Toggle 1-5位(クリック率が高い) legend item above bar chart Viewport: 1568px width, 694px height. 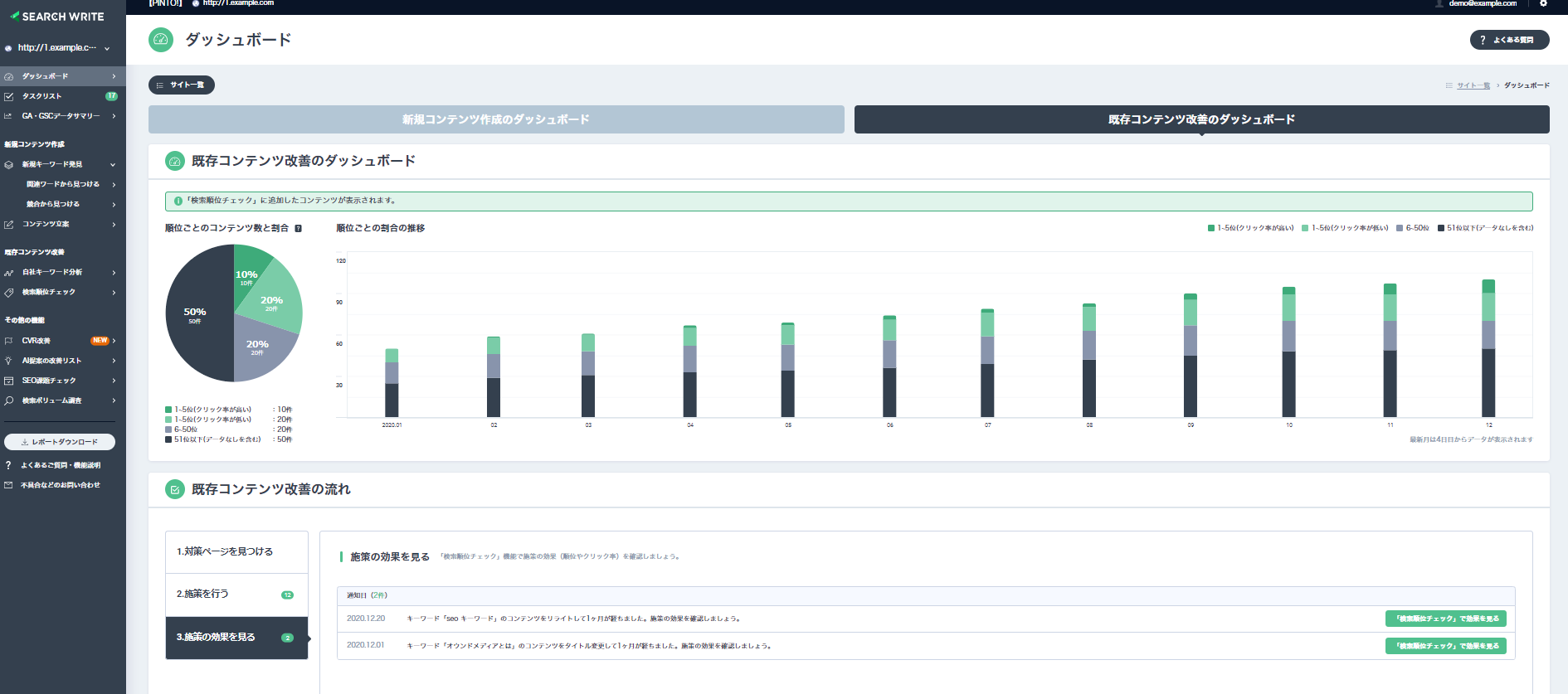pyautogui.click(x=1250, y=228)
